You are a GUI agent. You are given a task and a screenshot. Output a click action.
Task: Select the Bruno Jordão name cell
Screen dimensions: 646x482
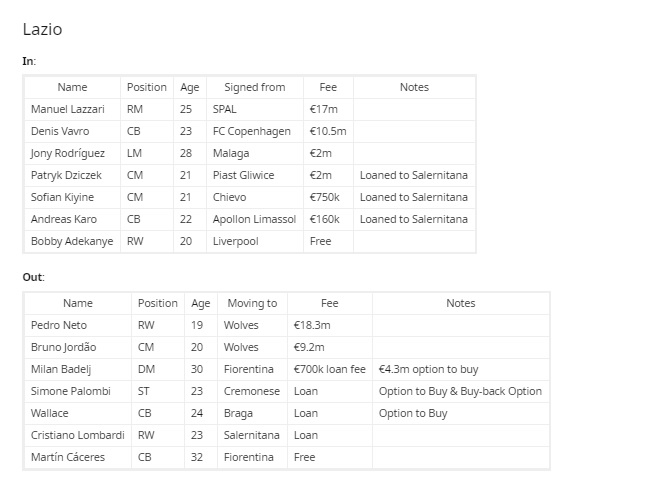pyautogui.click(x=78, y=347)
